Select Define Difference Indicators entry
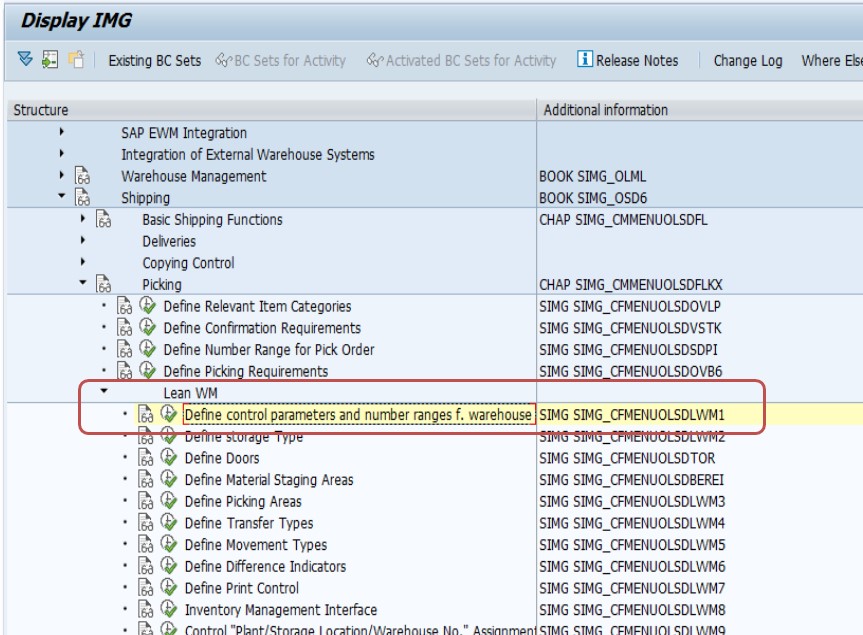Image resolution: width=863 pixels, height=635 pixels. (x=265, y=566)
